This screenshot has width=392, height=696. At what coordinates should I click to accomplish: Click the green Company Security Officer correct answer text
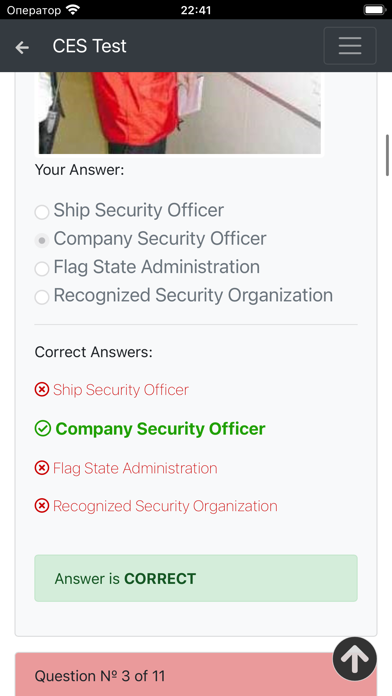pyautogui.click(x=160, y=429)
